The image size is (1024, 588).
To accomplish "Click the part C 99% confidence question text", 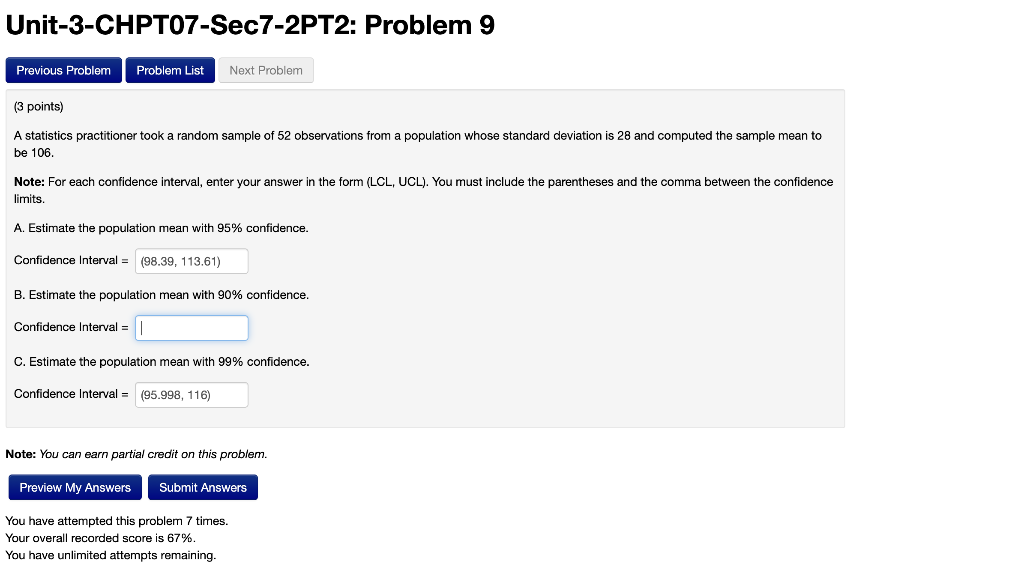I will (x=162, y=361).
